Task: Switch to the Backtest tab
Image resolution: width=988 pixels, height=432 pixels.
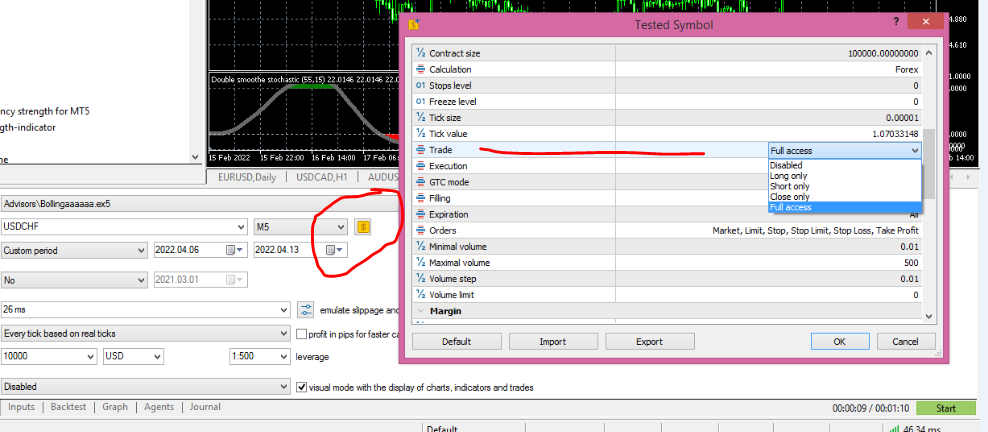Action: tap(68, 407)
